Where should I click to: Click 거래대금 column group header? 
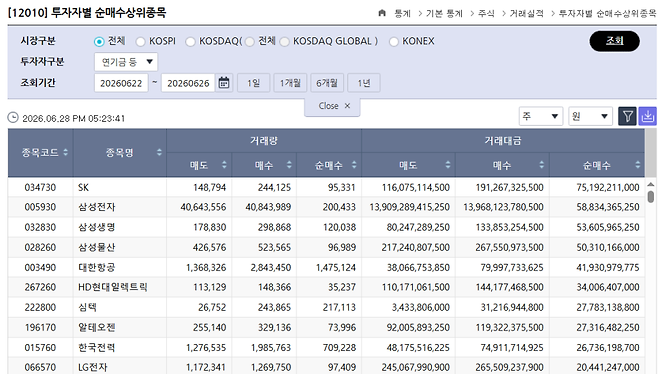point(503,141)
